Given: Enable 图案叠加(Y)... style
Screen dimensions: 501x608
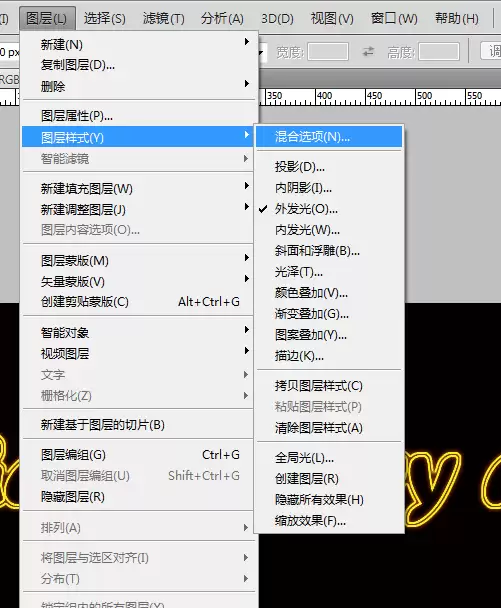Looking at the screenshot, I should click(329, 335).
